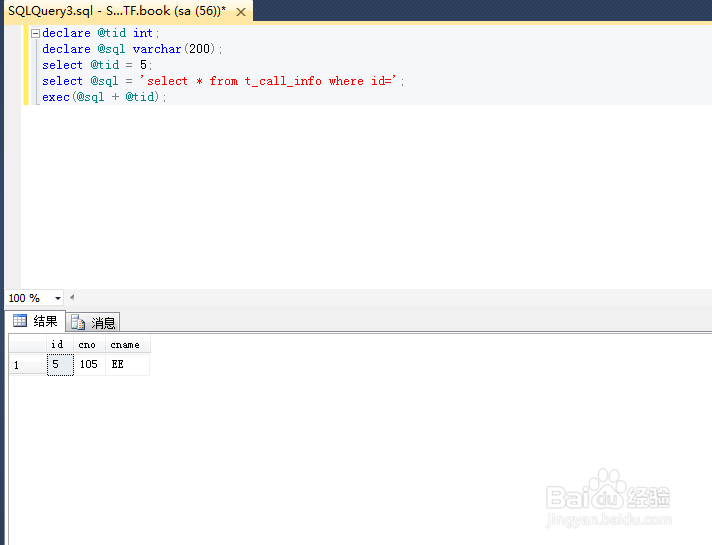712x545 pixels.
Task: Select the cno cell 105
Action: pyautogui.click(x=89, y=365)
